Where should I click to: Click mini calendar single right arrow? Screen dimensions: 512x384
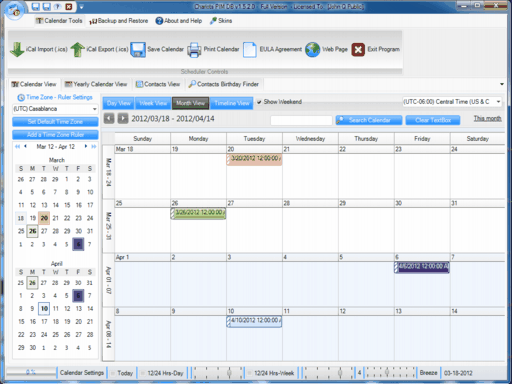coord(86,146)
